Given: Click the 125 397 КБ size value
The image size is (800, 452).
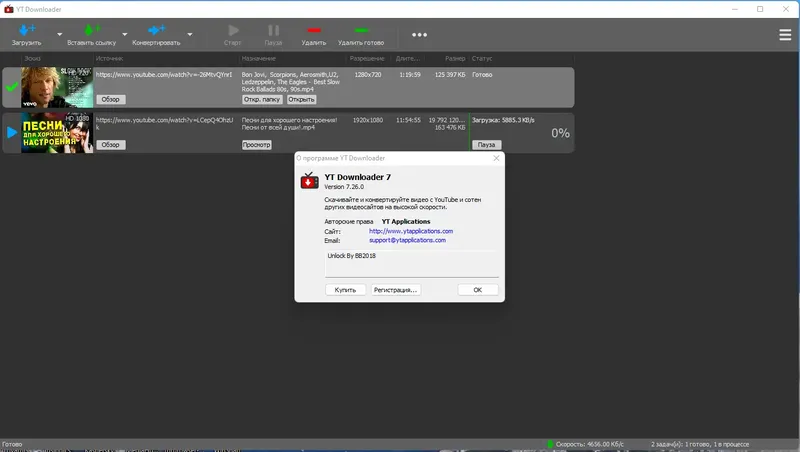Looking at the screenshot, I should 450,74.
